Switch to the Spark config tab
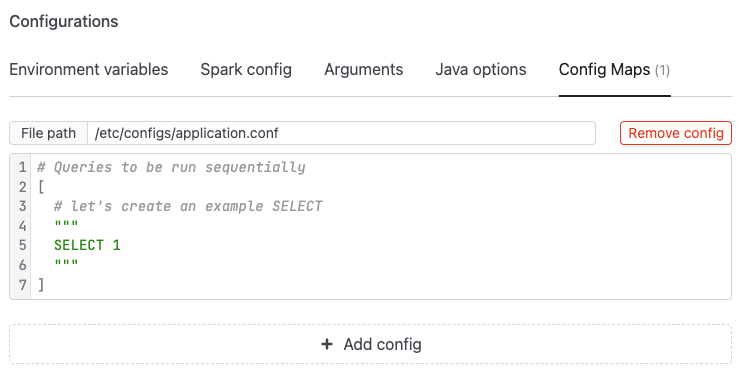The width and height of the screenshot is (745, 375). pos(246,69)
